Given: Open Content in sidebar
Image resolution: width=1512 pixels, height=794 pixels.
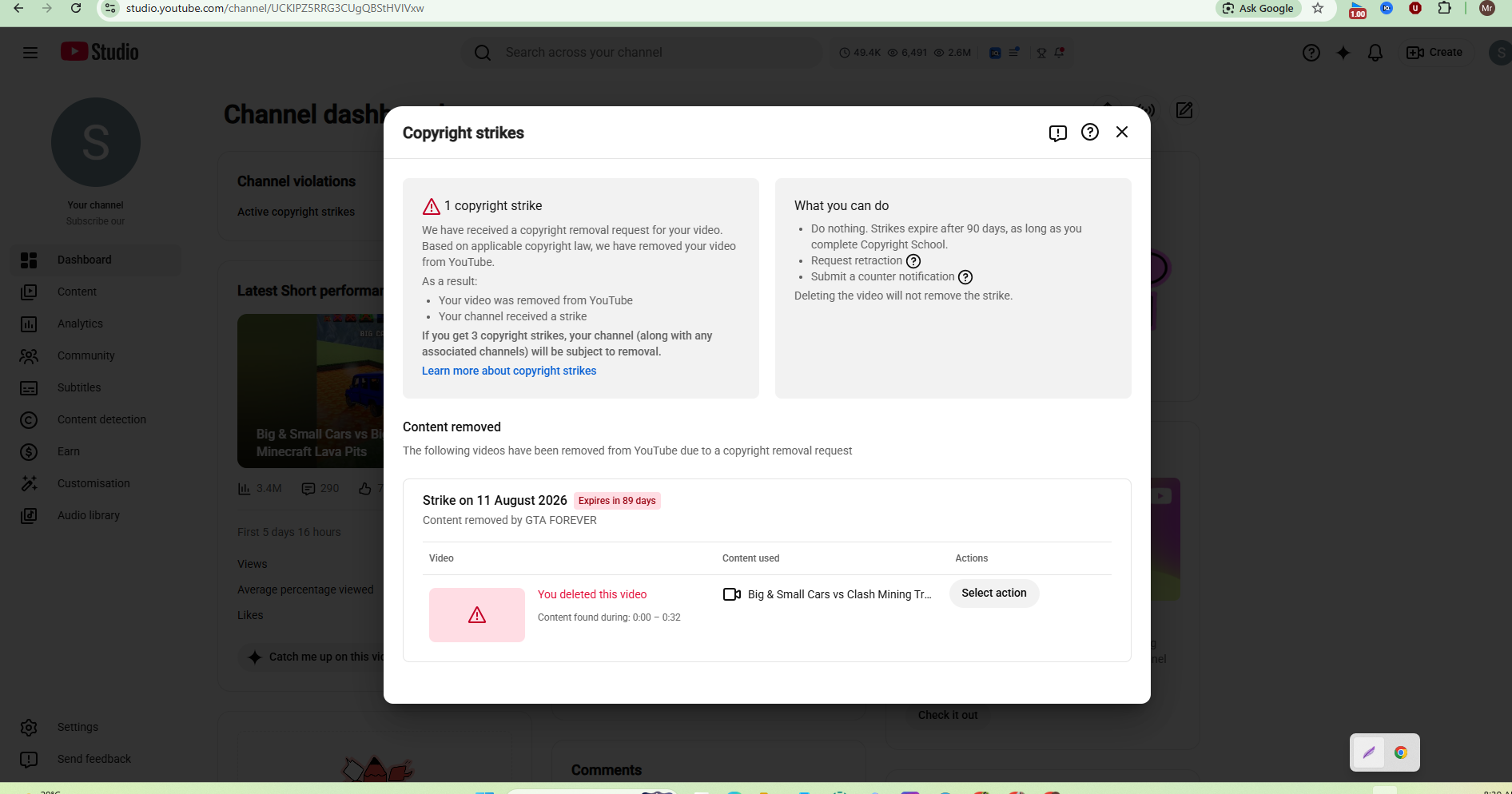Looking at the screenshot, I should point(96,292).
